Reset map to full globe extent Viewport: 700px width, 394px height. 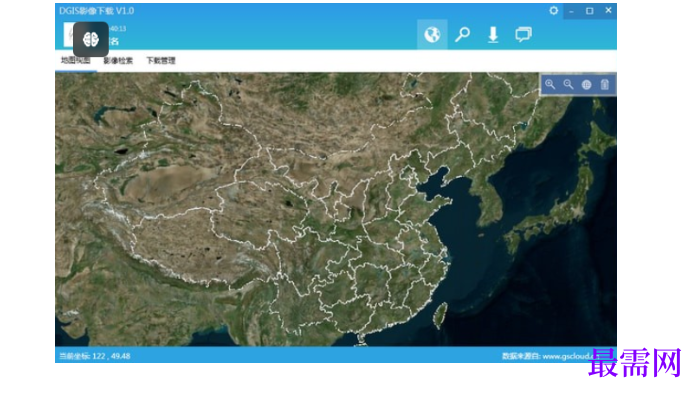click(x=587, y=85)
